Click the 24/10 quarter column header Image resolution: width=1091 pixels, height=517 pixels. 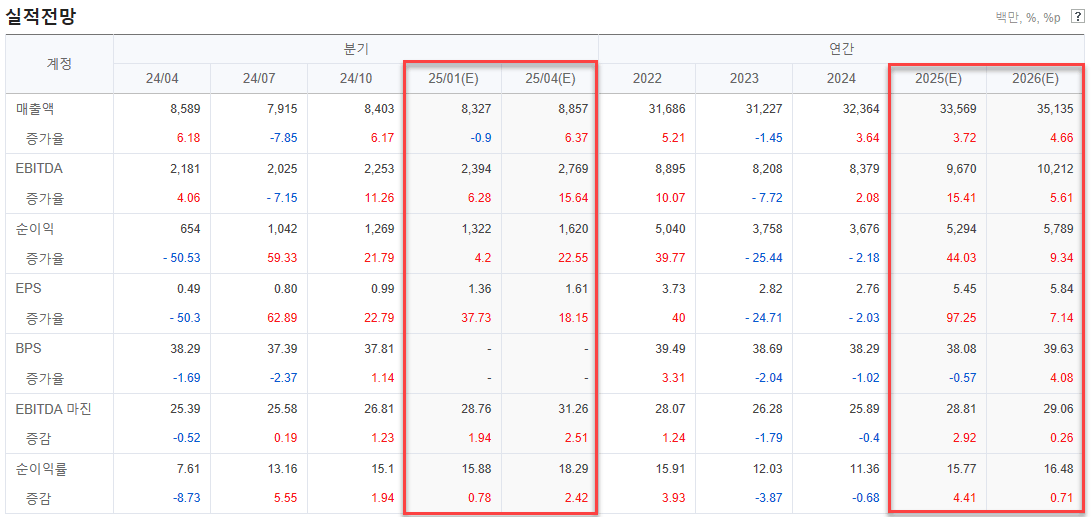[x=355, y=78]
